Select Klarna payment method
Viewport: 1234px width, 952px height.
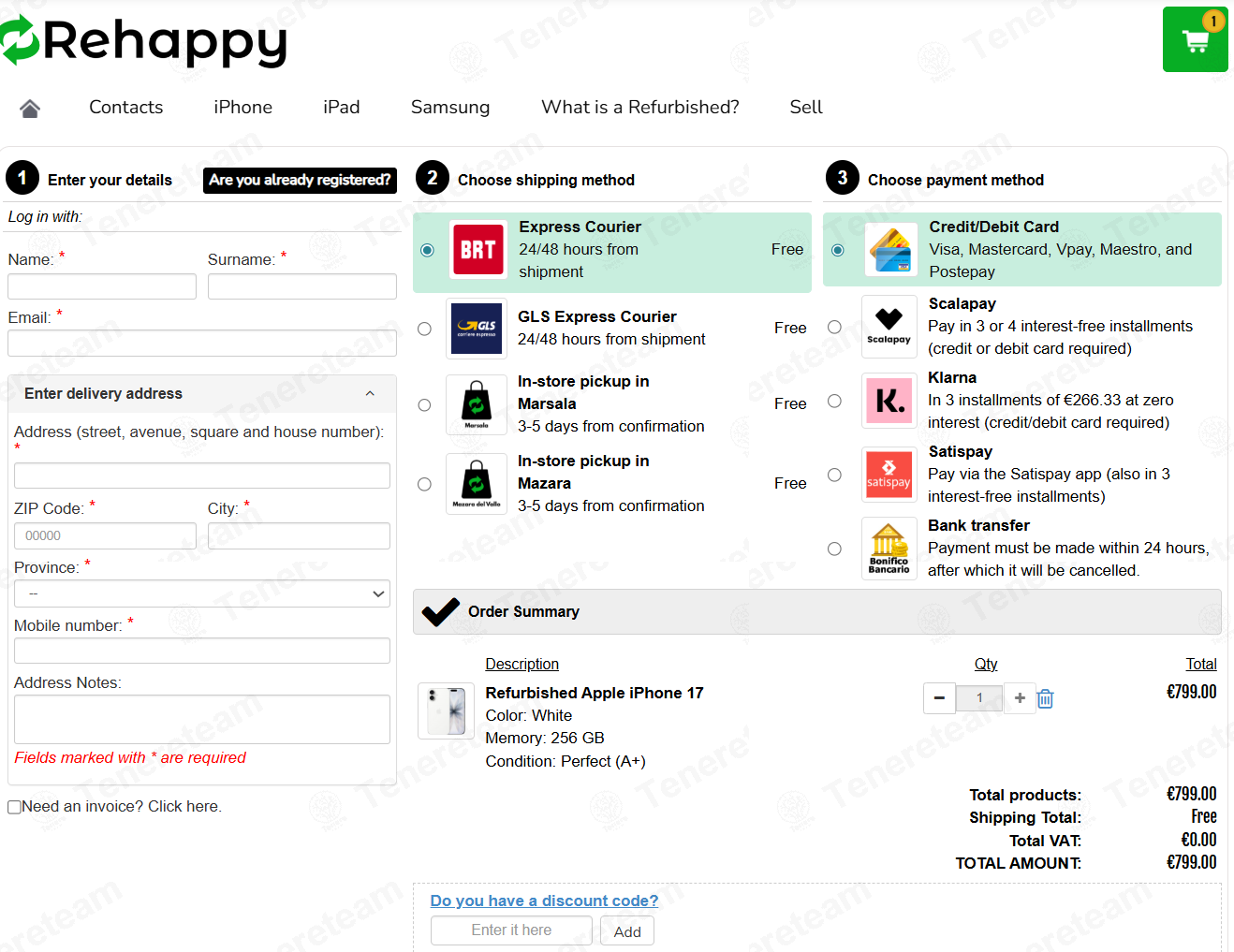tap(834, 401)
